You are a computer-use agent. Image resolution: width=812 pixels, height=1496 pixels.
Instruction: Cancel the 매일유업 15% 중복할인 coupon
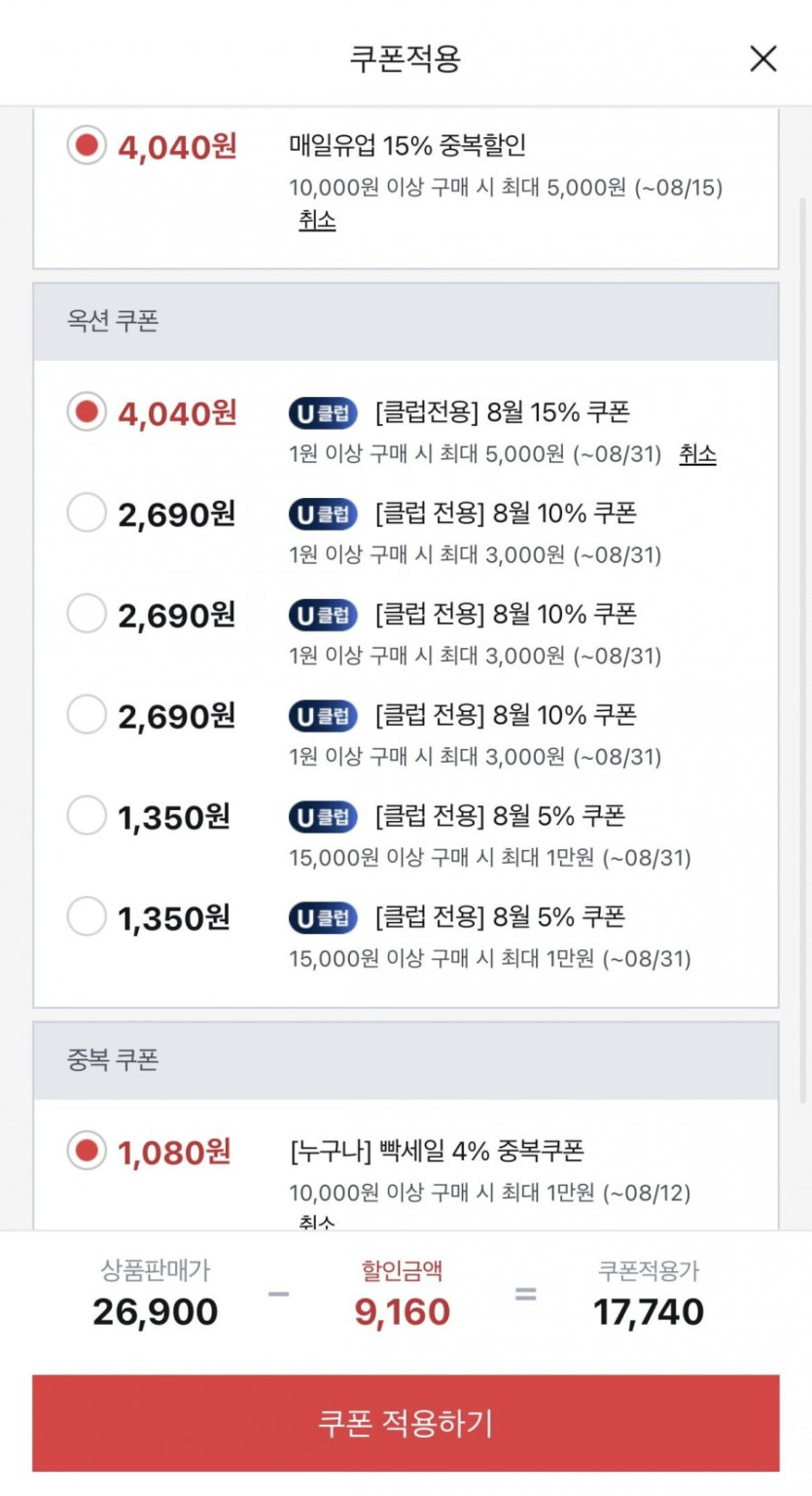317,220
